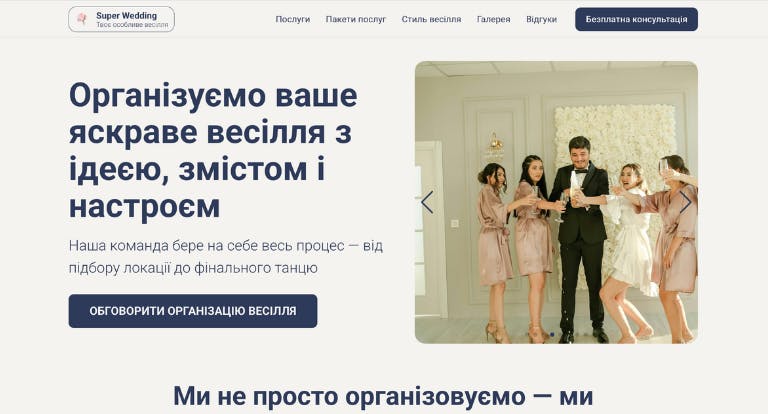Navigate to Галерея
768x414 pixels.
494,19
